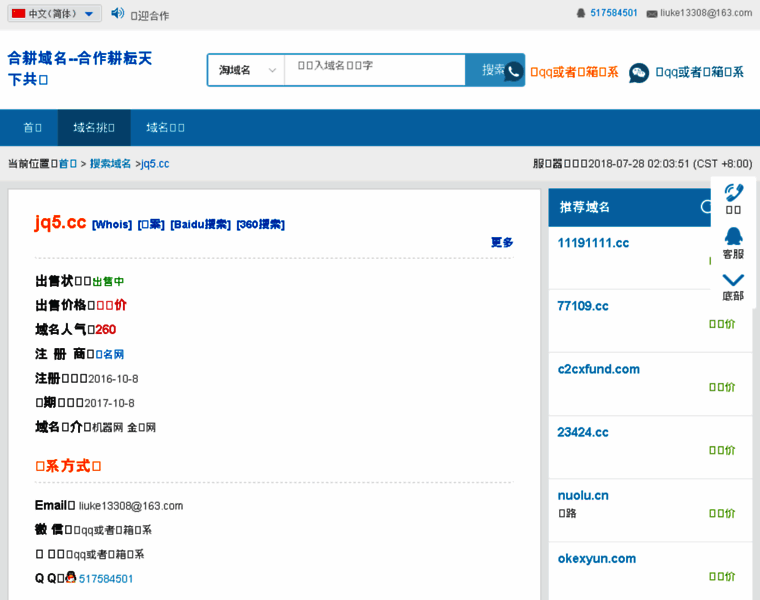
Task: Click the registrar 名网 link
Action: [110, 354]
